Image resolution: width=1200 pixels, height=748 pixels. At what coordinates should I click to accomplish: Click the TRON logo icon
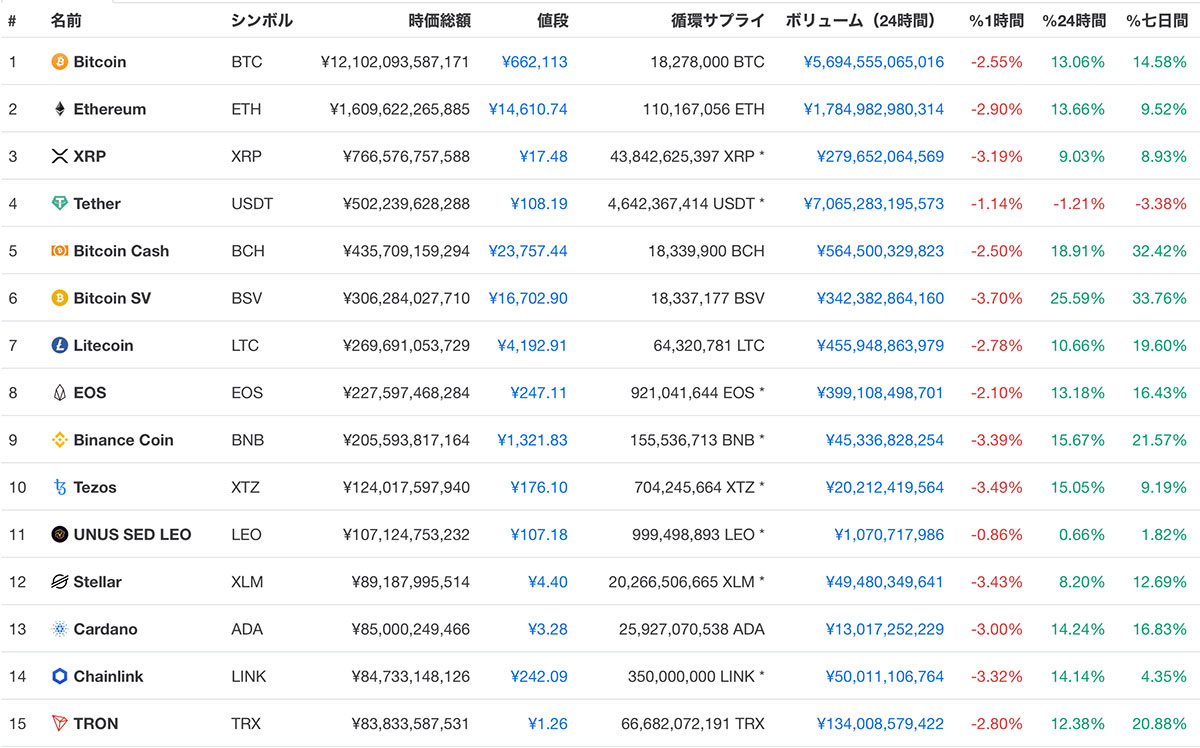(60, 723)
